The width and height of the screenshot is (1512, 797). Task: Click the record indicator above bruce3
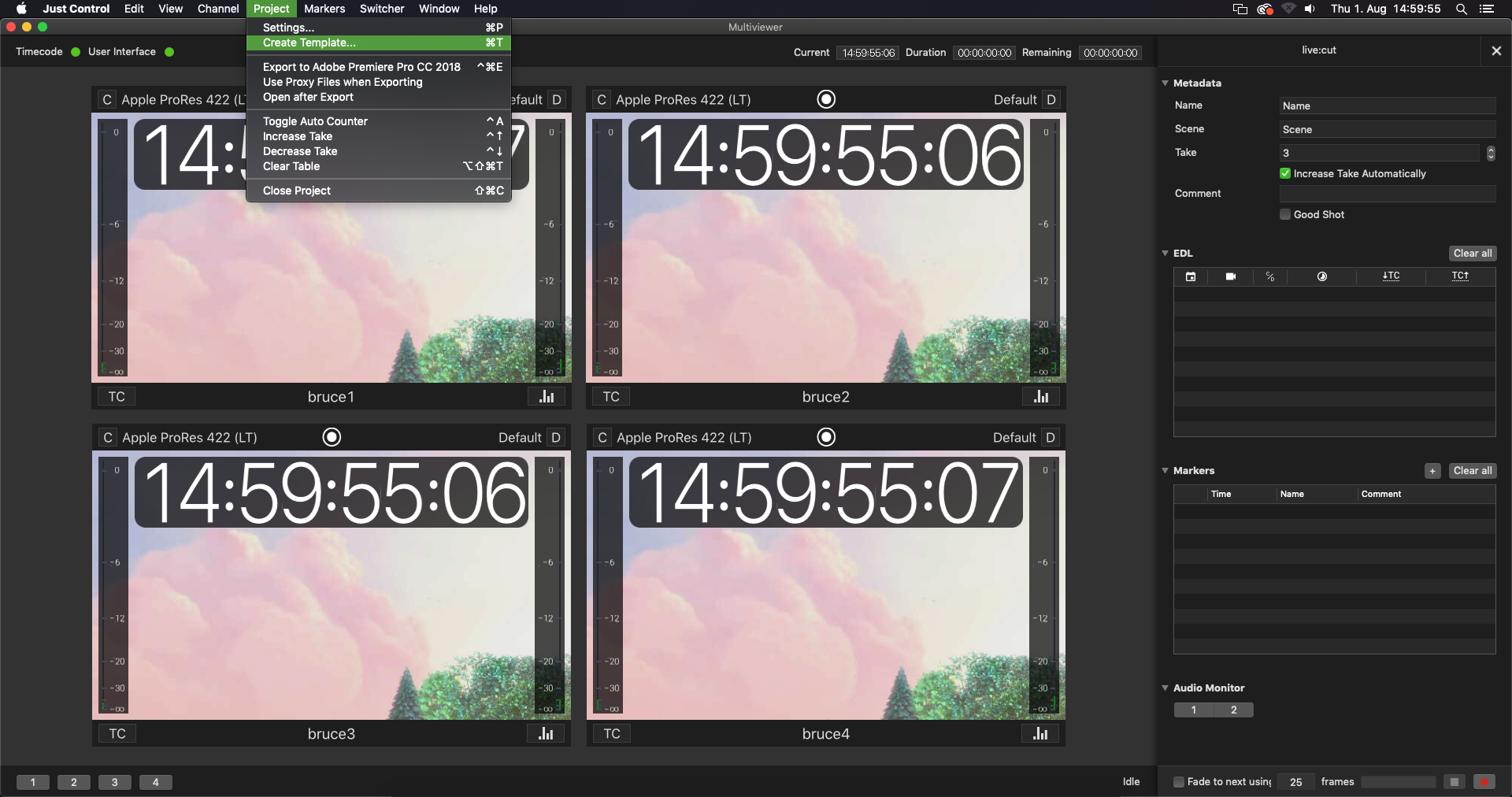pyautogui.click(x=332, y=437)
